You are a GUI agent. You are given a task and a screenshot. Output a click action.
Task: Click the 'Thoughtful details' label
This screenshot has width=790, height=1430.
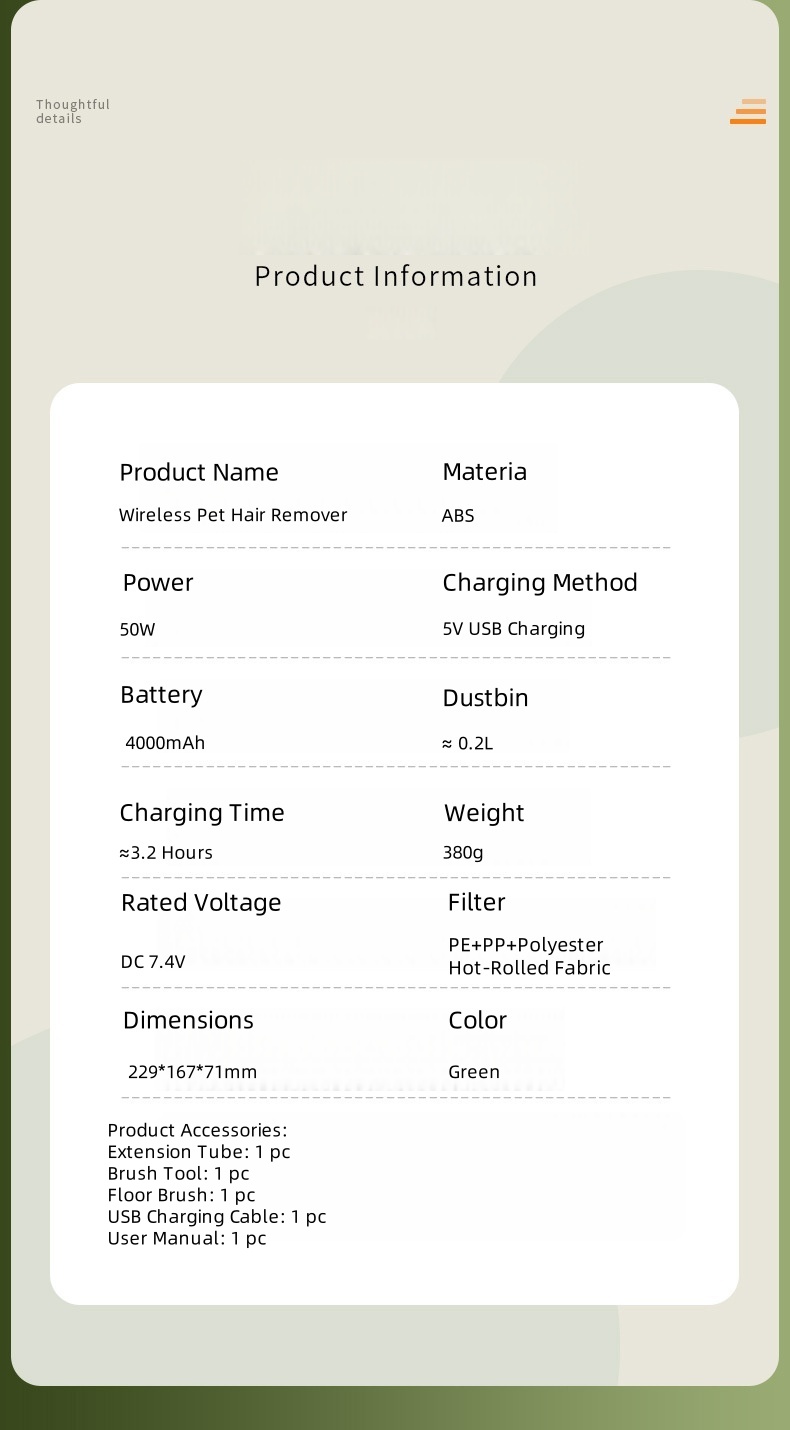point(73,111)
